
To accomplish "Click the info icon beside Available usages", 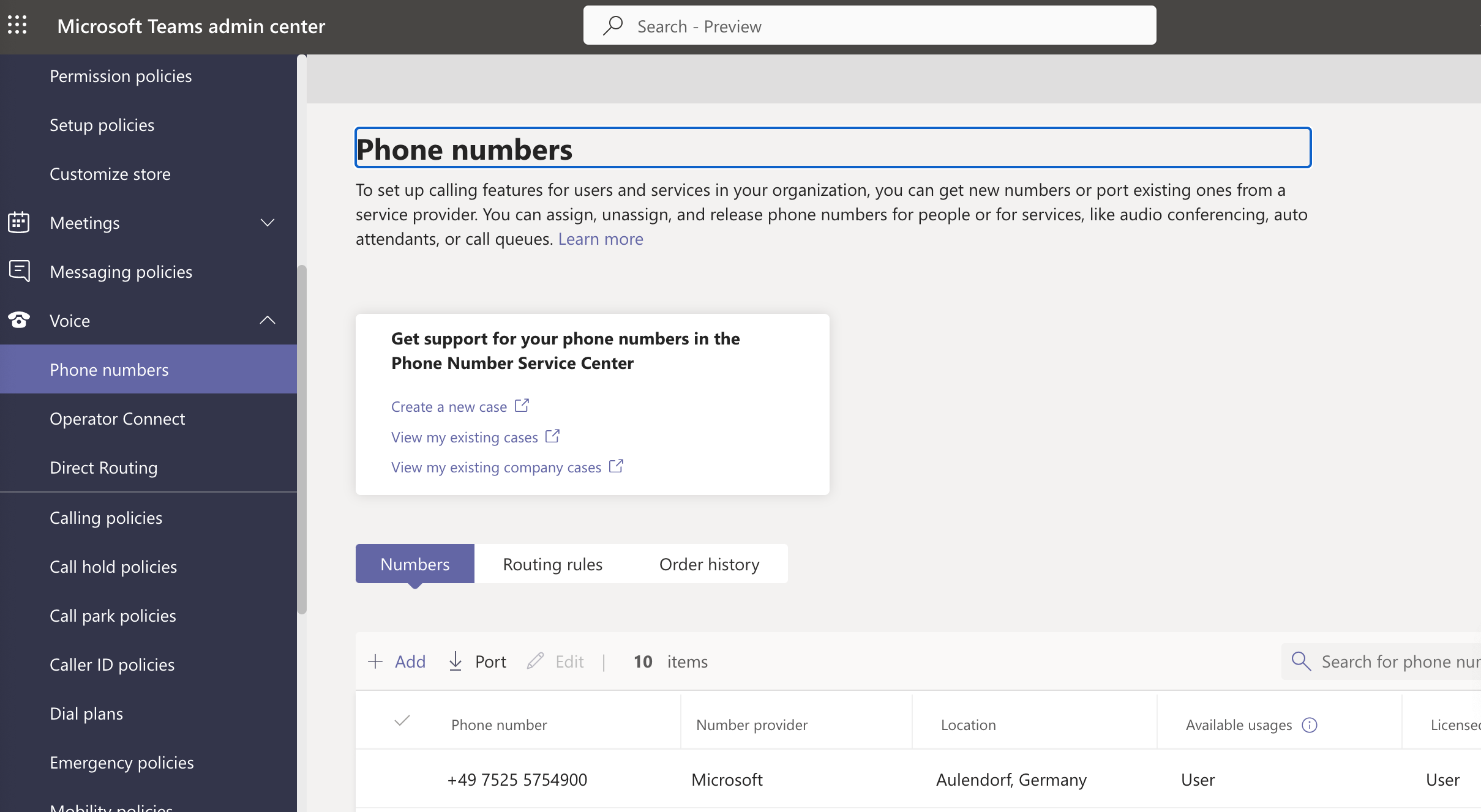I will tap(1309, 724).
